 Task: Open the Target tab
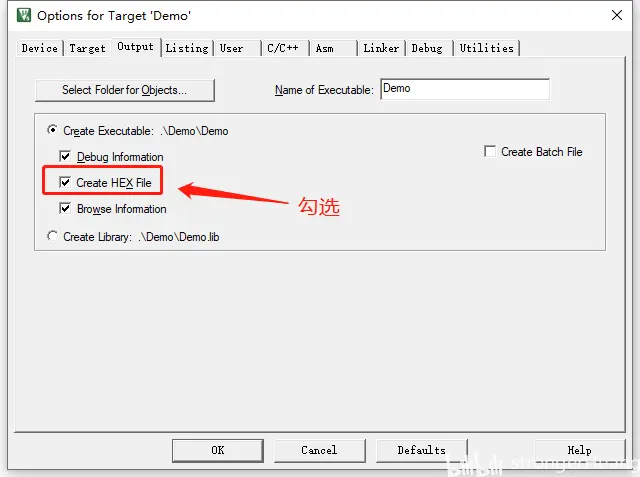87,48
